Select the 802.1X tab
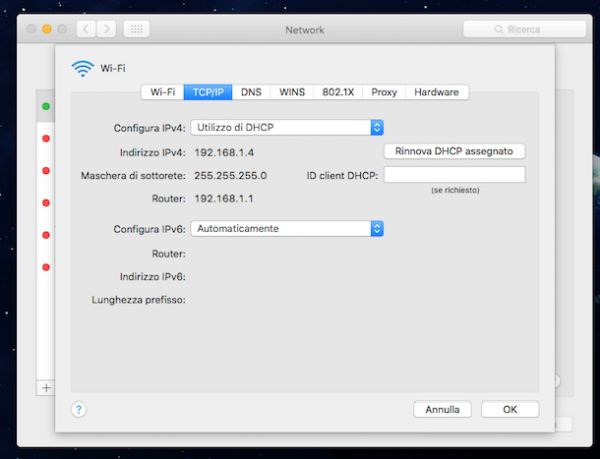The image size is (600, 459). pos(337,92)
